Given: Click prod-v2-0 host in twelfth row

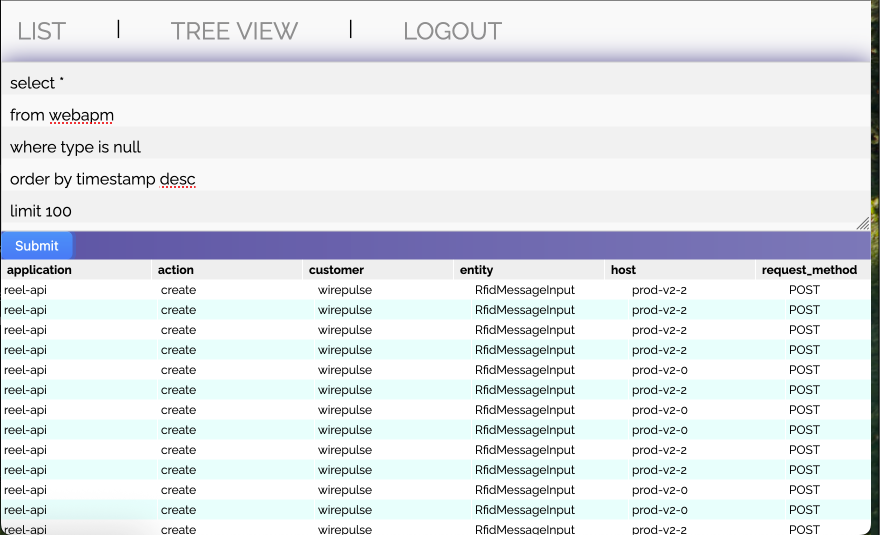Looking at the screenshot, I should (659, 510).
